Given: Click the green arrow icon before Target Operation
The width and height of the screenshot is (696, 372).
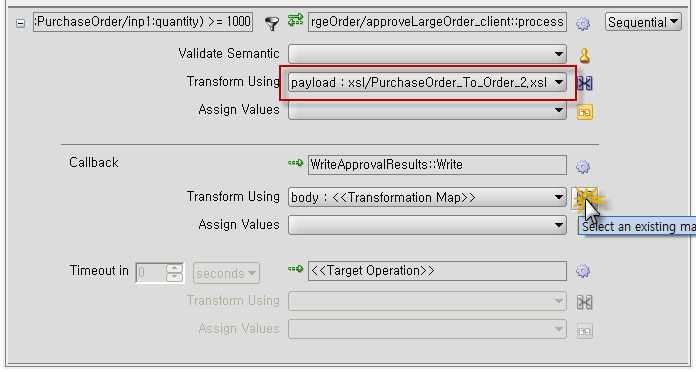Looking at the screenshot, I should (x=295, y=269).
